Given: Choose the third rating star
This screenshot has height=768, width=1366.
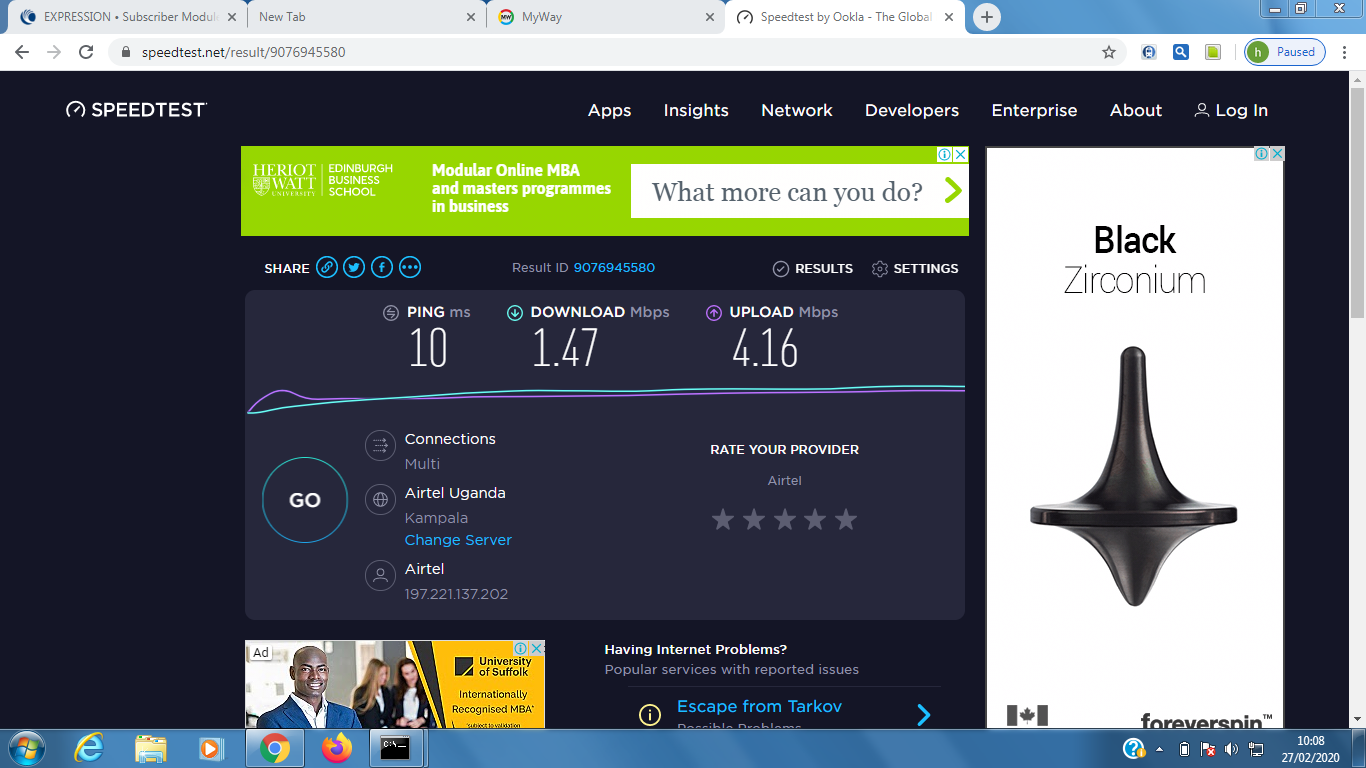Looking at the screenshot, I should point(785,519).
